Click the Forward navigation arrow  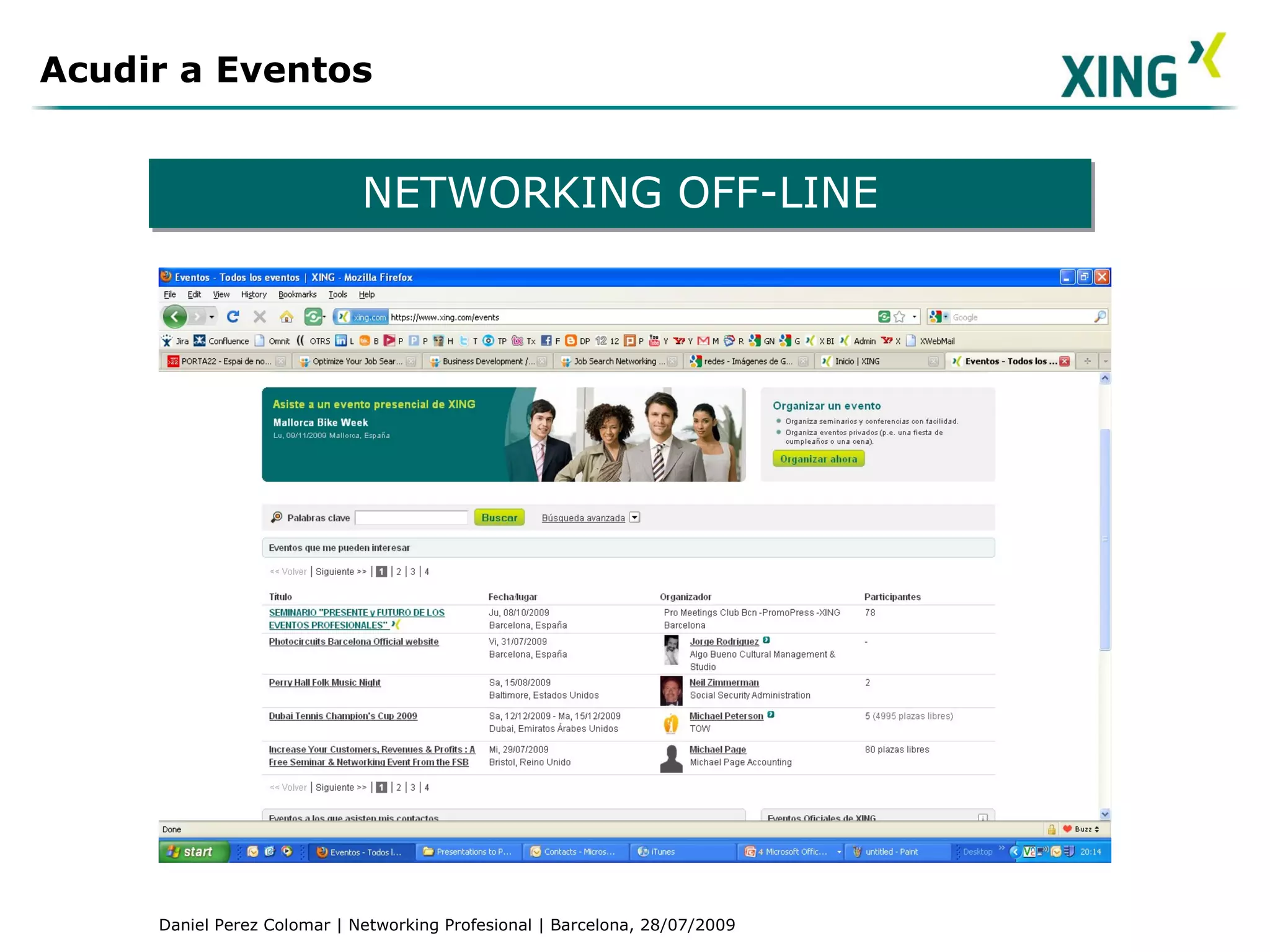pos(197,317)
